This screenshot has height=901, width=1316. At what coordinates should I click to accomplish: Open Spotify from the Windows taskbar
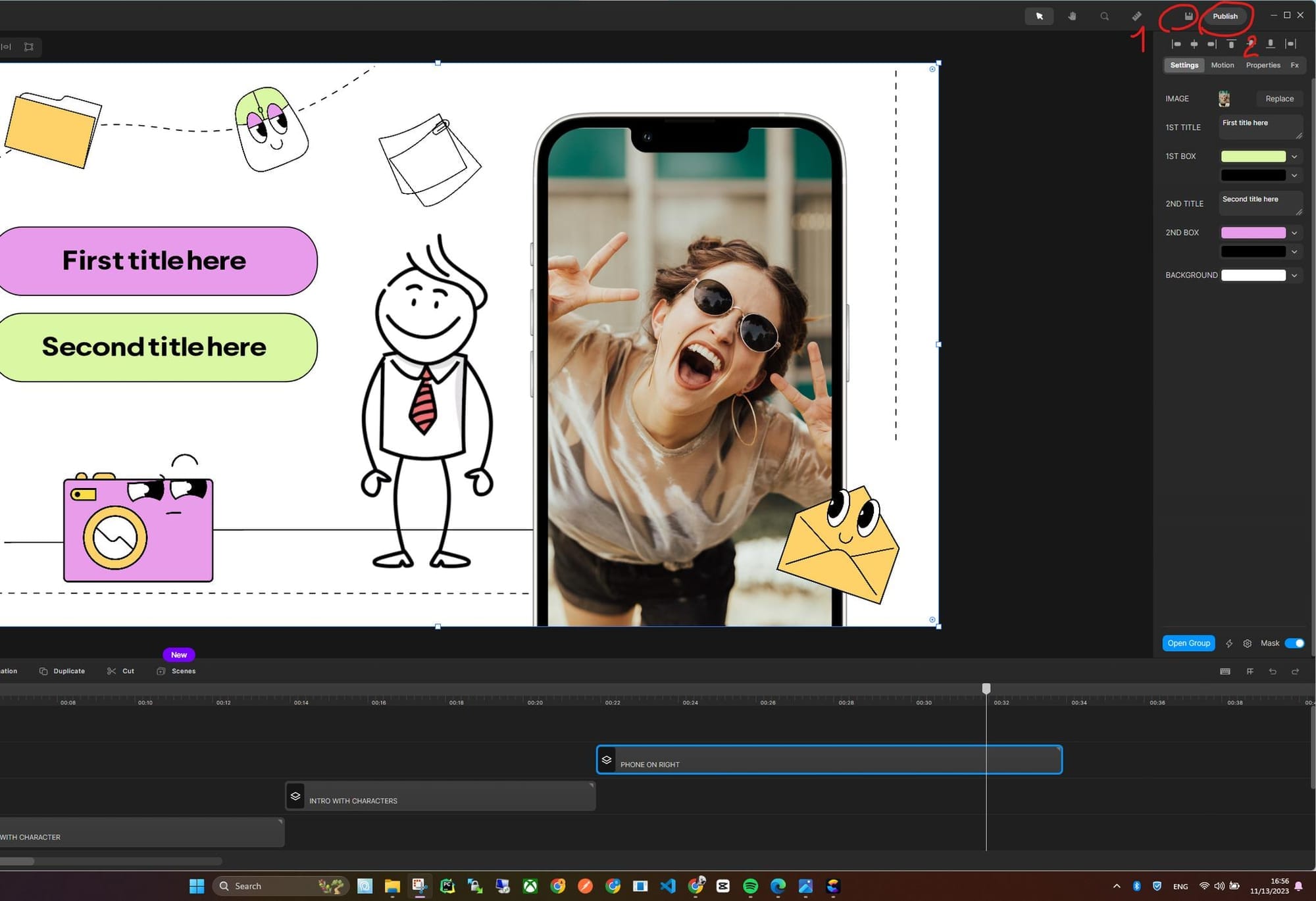[750, 886]
